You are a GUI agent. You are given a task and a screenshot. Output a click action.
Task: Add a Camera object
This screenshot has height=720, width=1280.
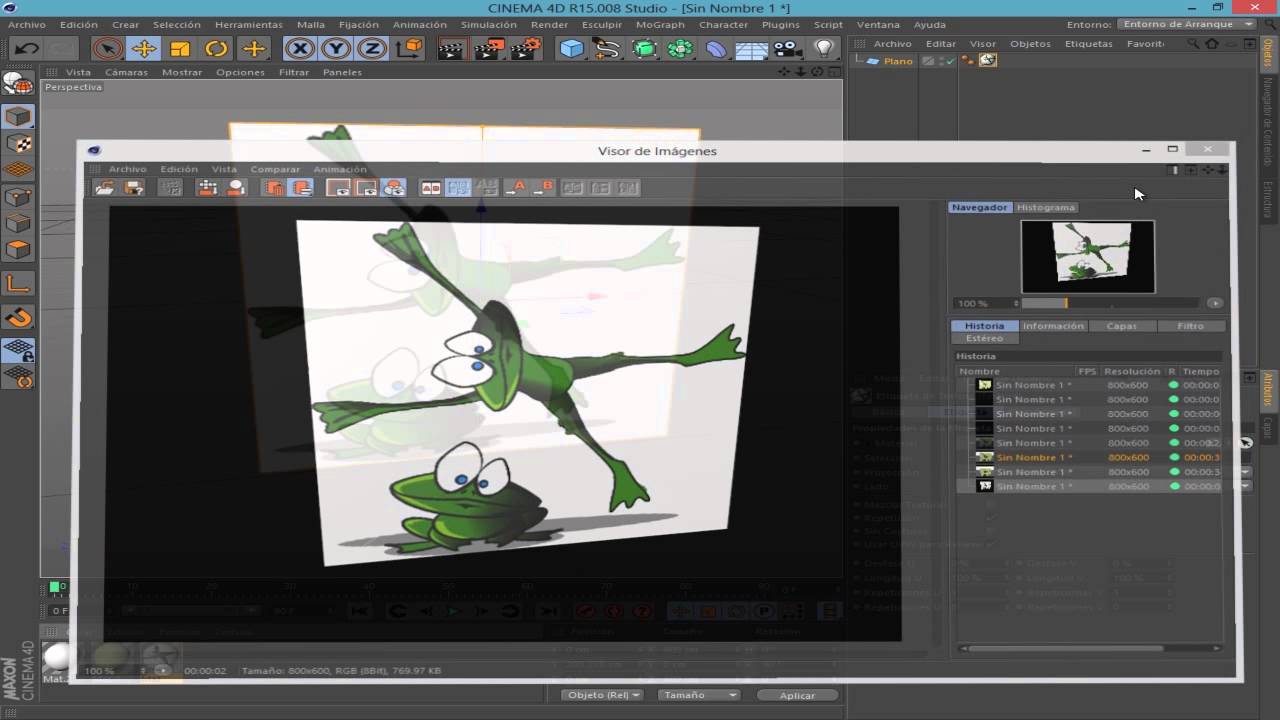tap(788, 48)
